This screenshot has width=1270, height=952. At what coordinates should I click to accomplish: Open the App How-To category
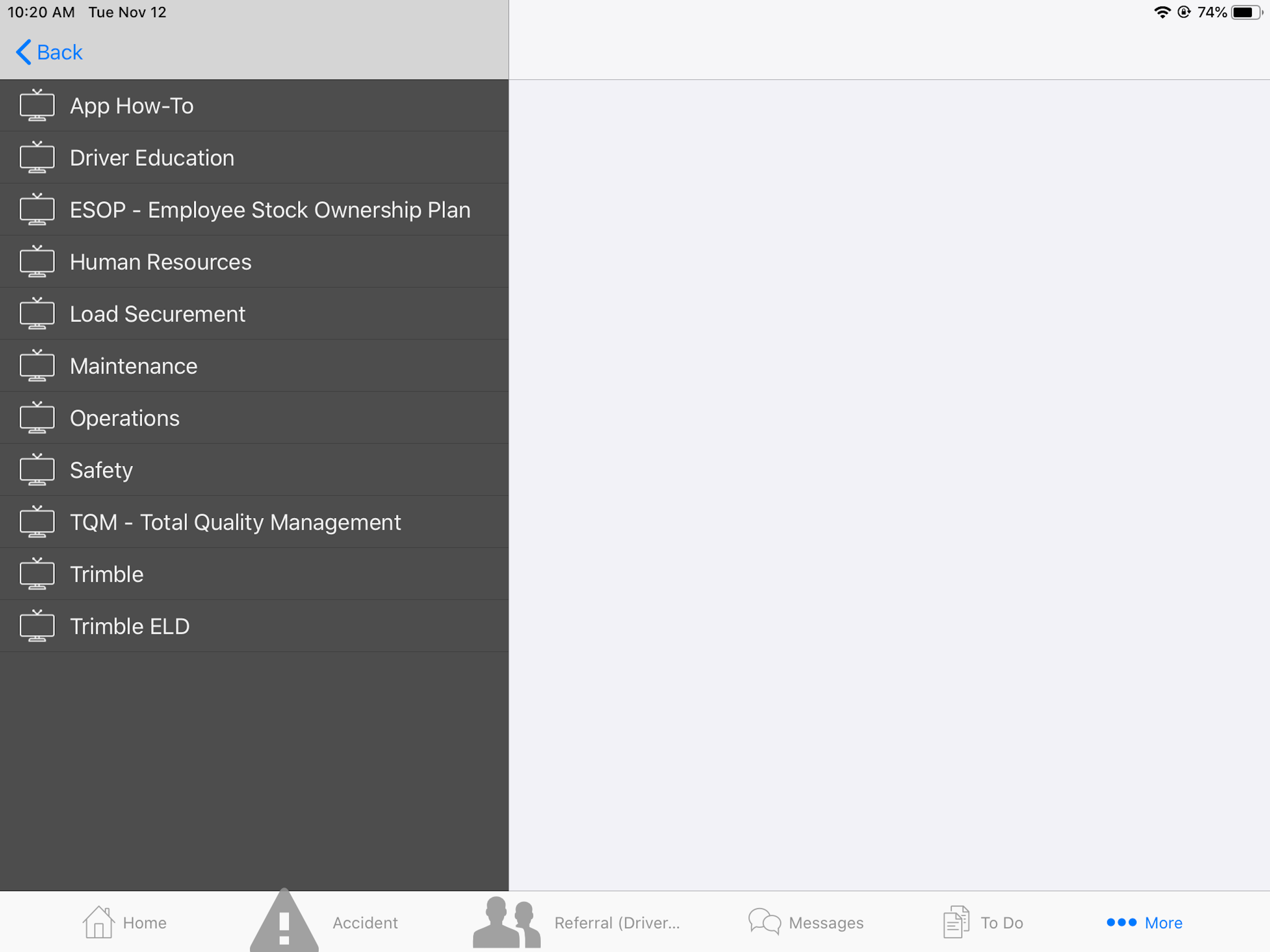tap(254, 106)
